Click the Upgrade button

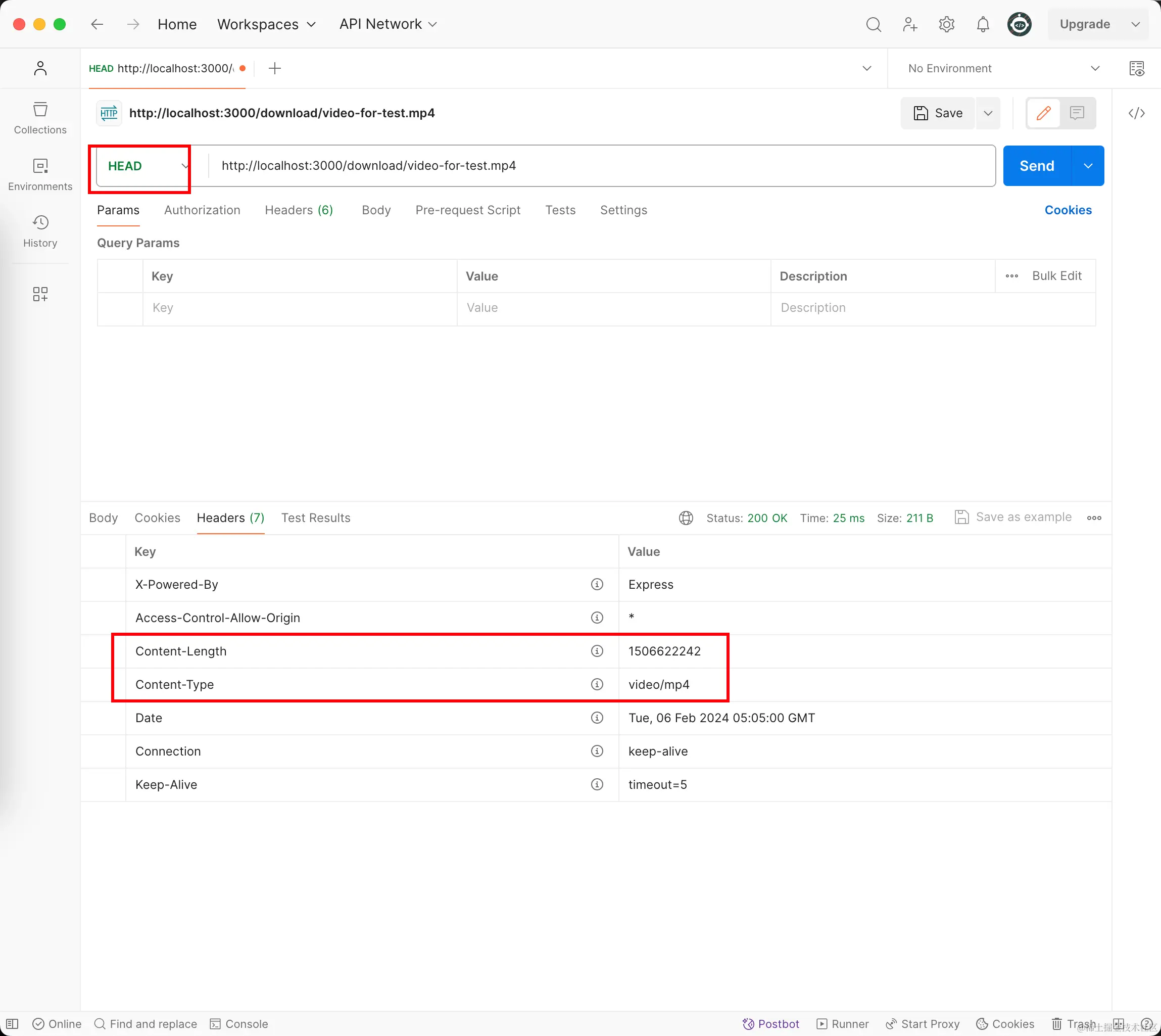tap(1085, 24)
